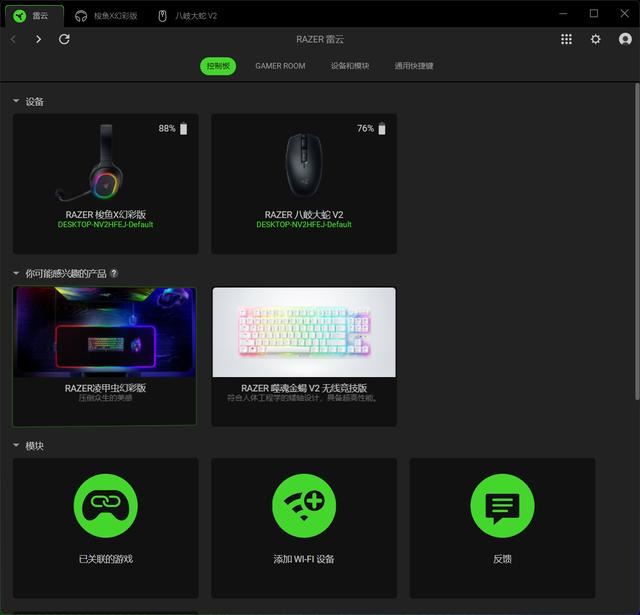Switch to the GAMER ROOM tab

click(280, 66)
